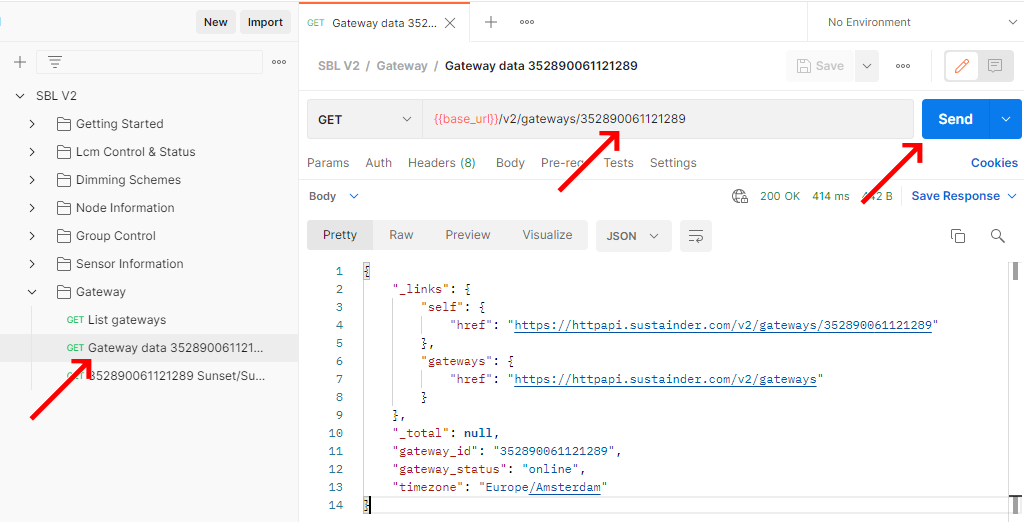Viewport: 1024px width, 522px height.
Task: Click the response body vertical scrollbar
Action: [1015, 270]
